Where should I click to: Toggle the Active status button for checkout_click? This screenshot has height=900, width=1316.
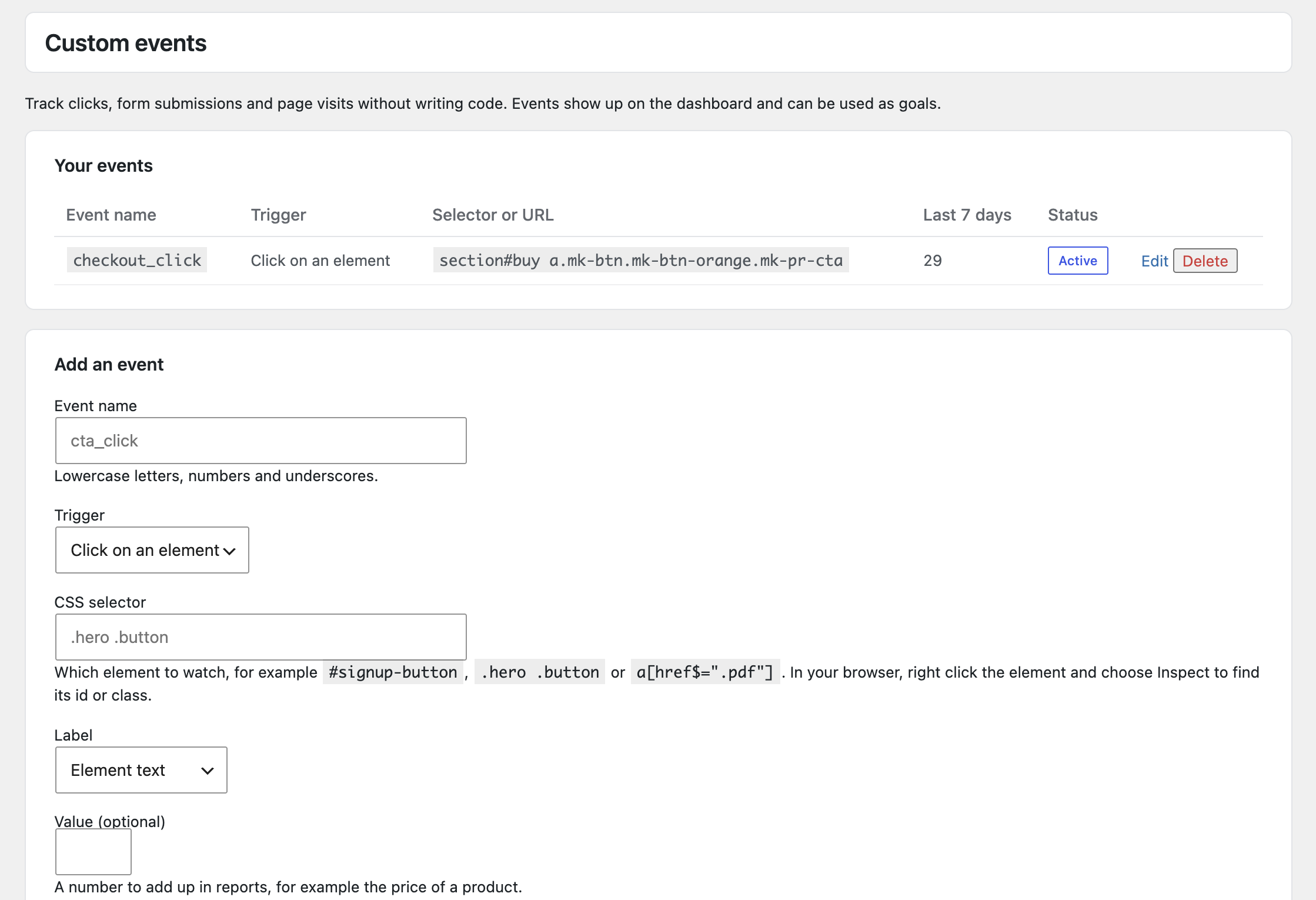(1077, 261)
